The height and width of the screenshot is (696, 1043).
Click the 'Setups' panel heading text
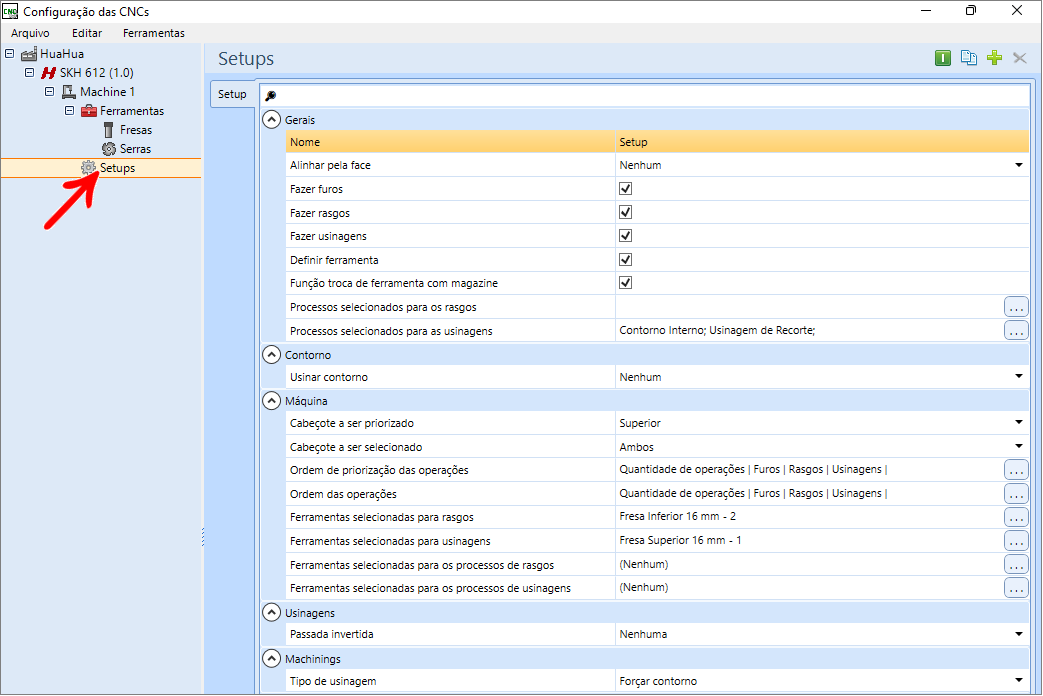pyautogui.click(x=246, y=59)
